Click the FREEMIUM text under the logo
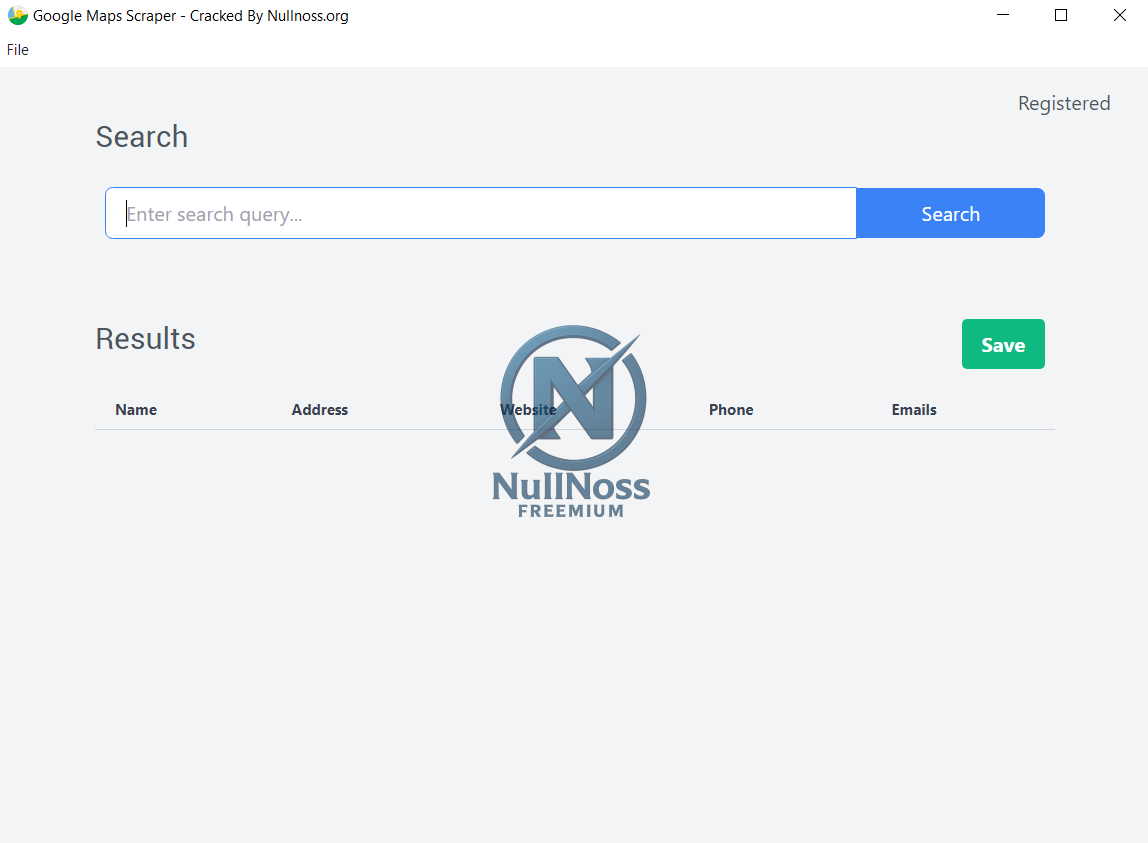 tap(571, 511)
